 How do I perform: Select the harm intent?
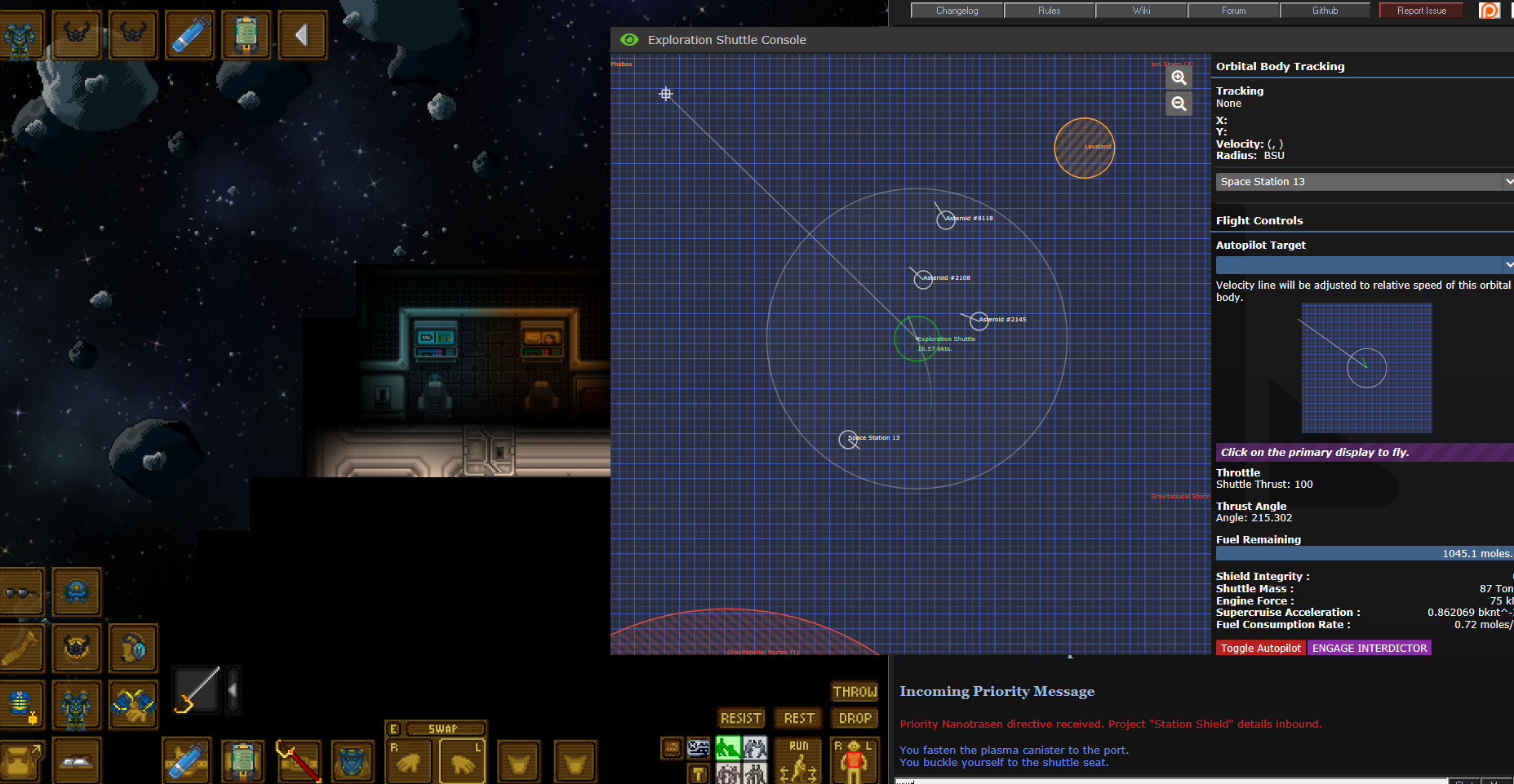pyautogui.click(x=755, y=773)
